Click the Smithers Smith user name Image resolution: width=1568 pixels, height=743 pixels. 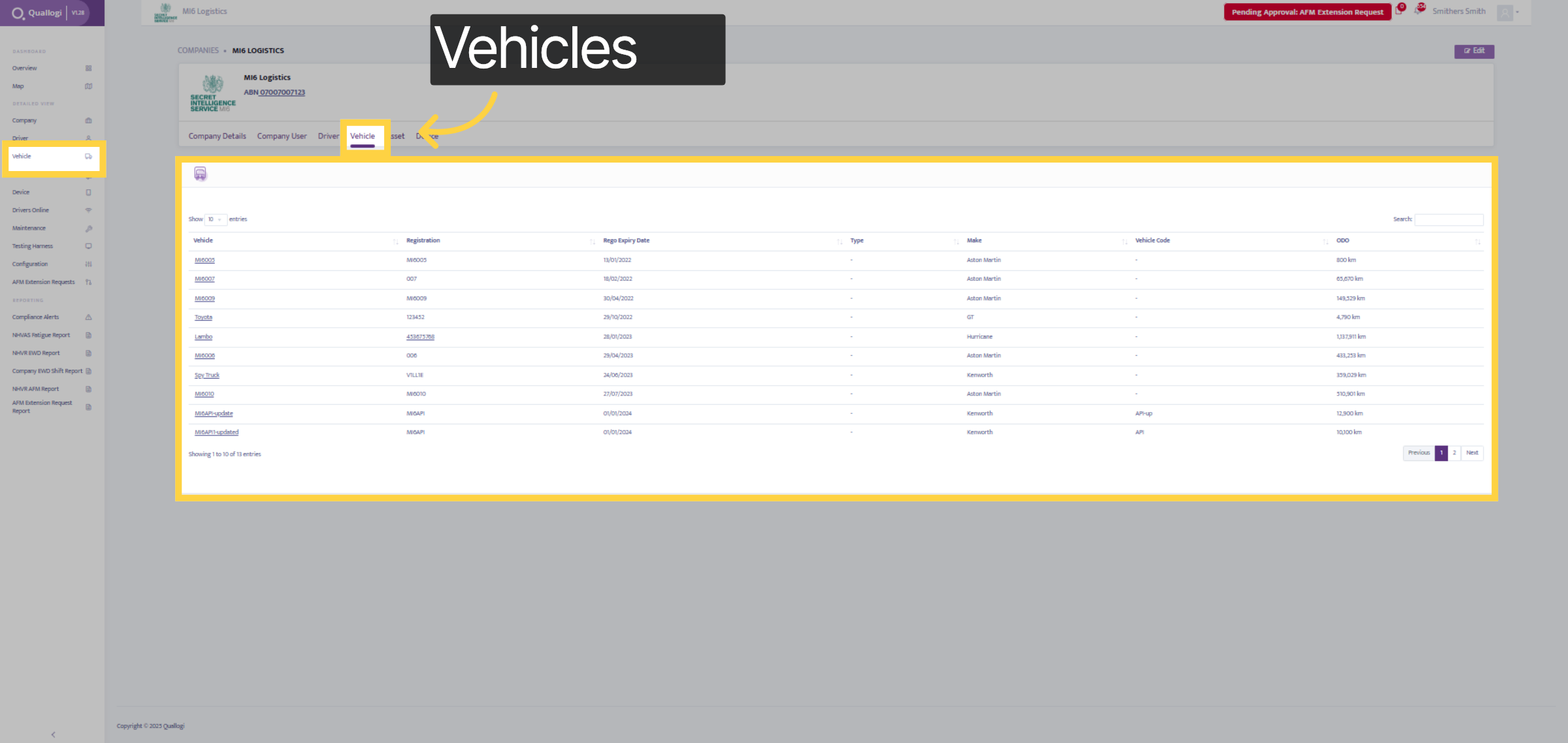point(1459,12)
